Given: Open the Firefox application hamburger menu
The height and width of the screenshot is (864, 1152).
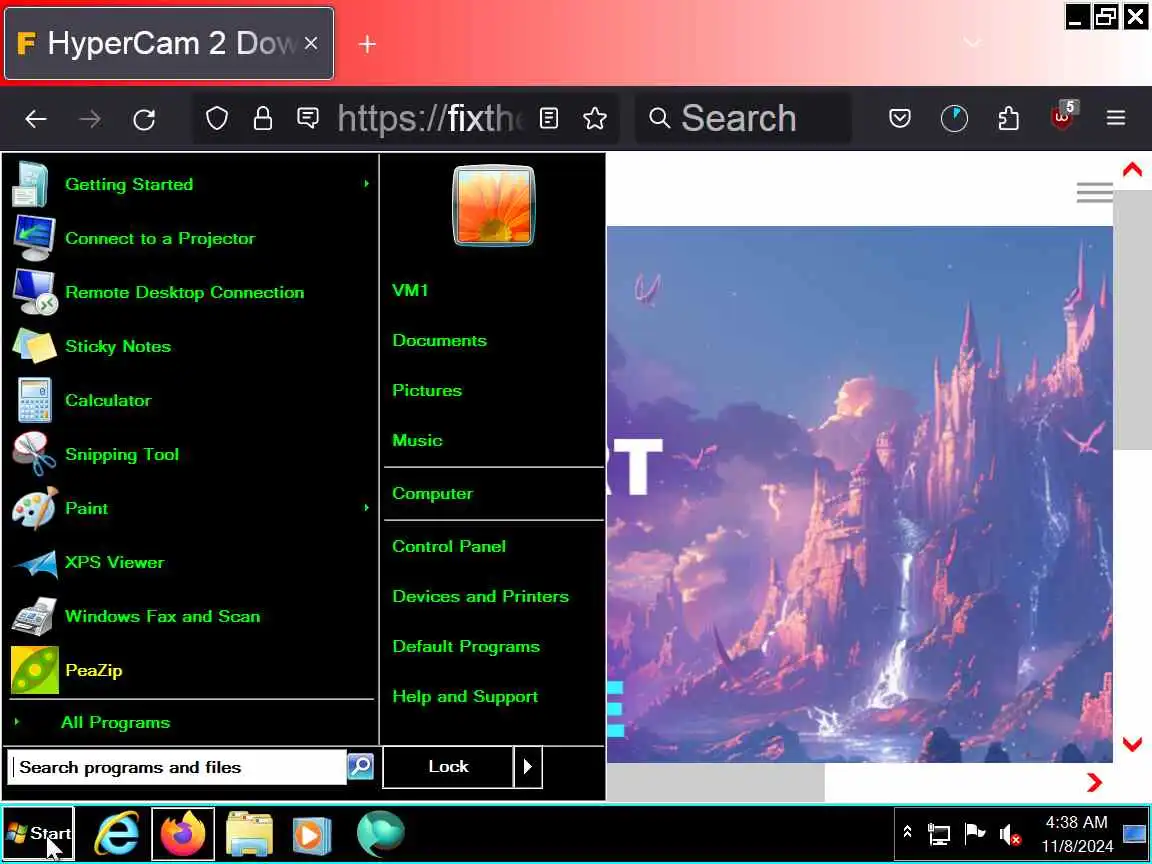Looking at the screenshot, I should [x=1116, y=118].
